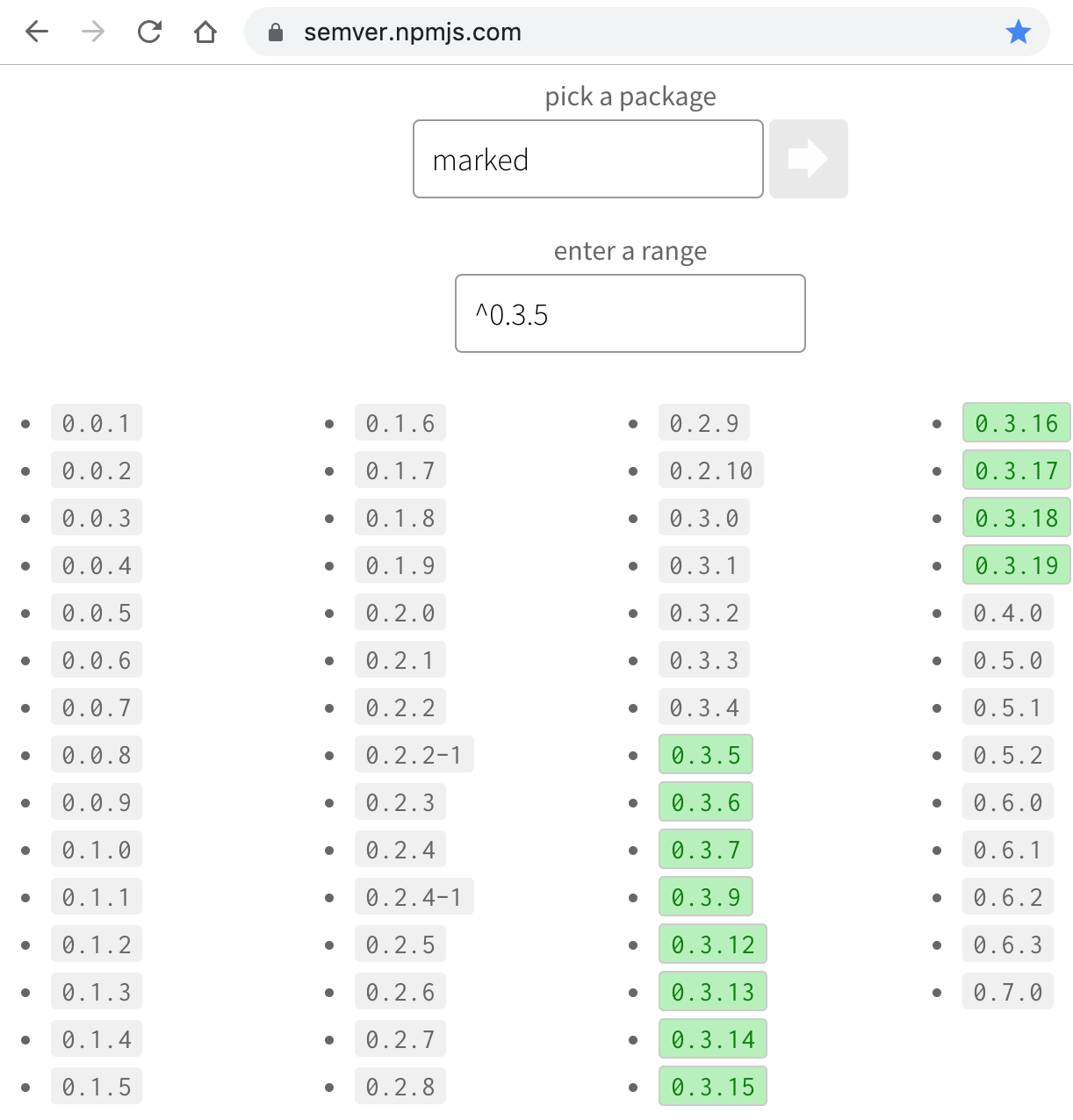Select the highlighted version 0.3.5 badge
Screen dimensions: 1073x1120
click(705, 754)
